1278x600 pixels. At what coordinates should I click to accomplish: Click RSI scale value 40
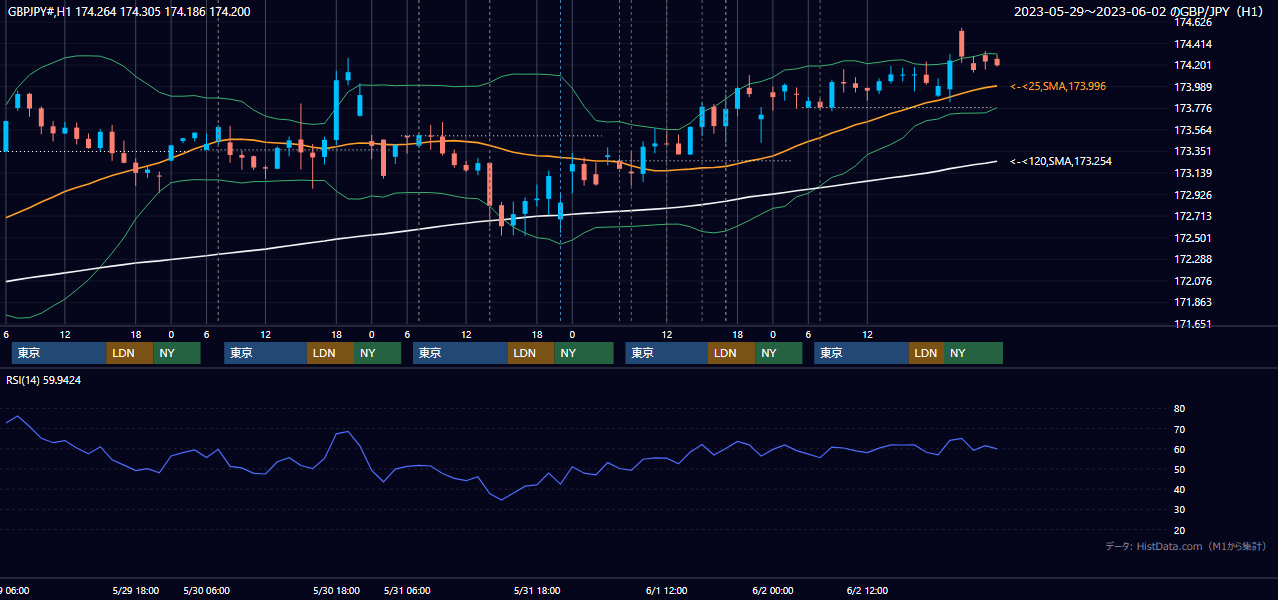tap(1179, 489)
